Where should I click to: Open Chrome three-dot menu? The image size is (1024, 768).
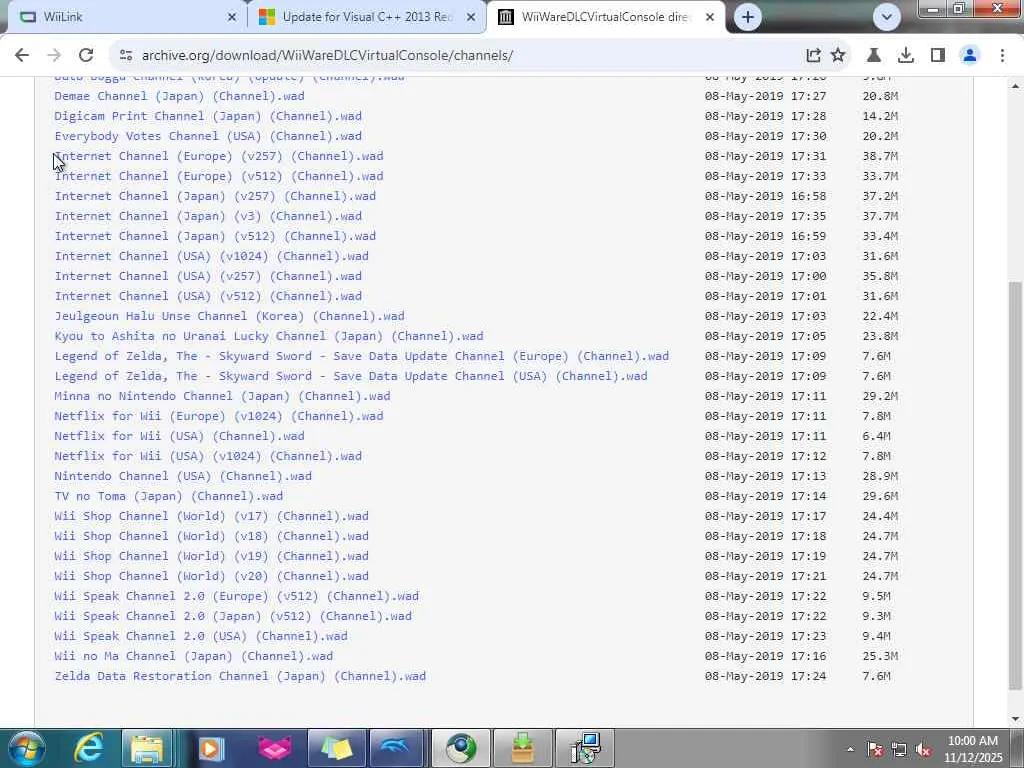click(x=1002, y=56)
